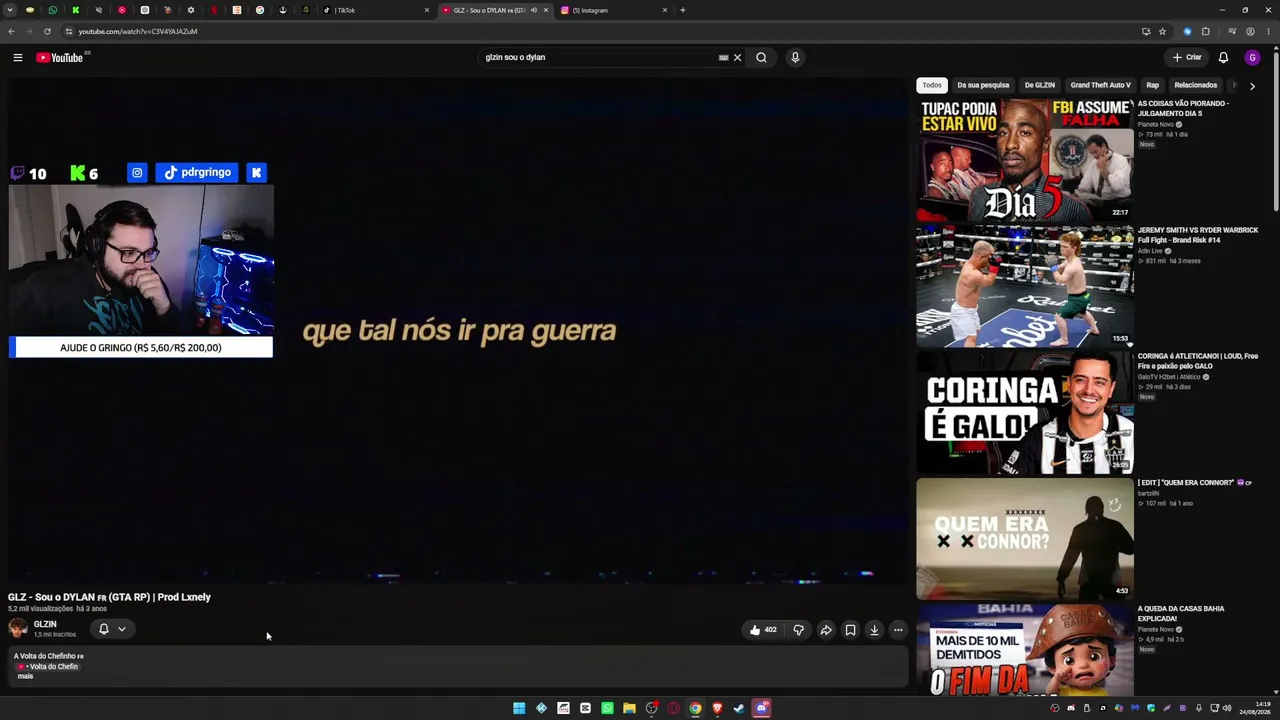This screenshot has width=1280, height=720.
Task: Click the Planeta Novo channel name under the Tupac video
Action: 1155,125
